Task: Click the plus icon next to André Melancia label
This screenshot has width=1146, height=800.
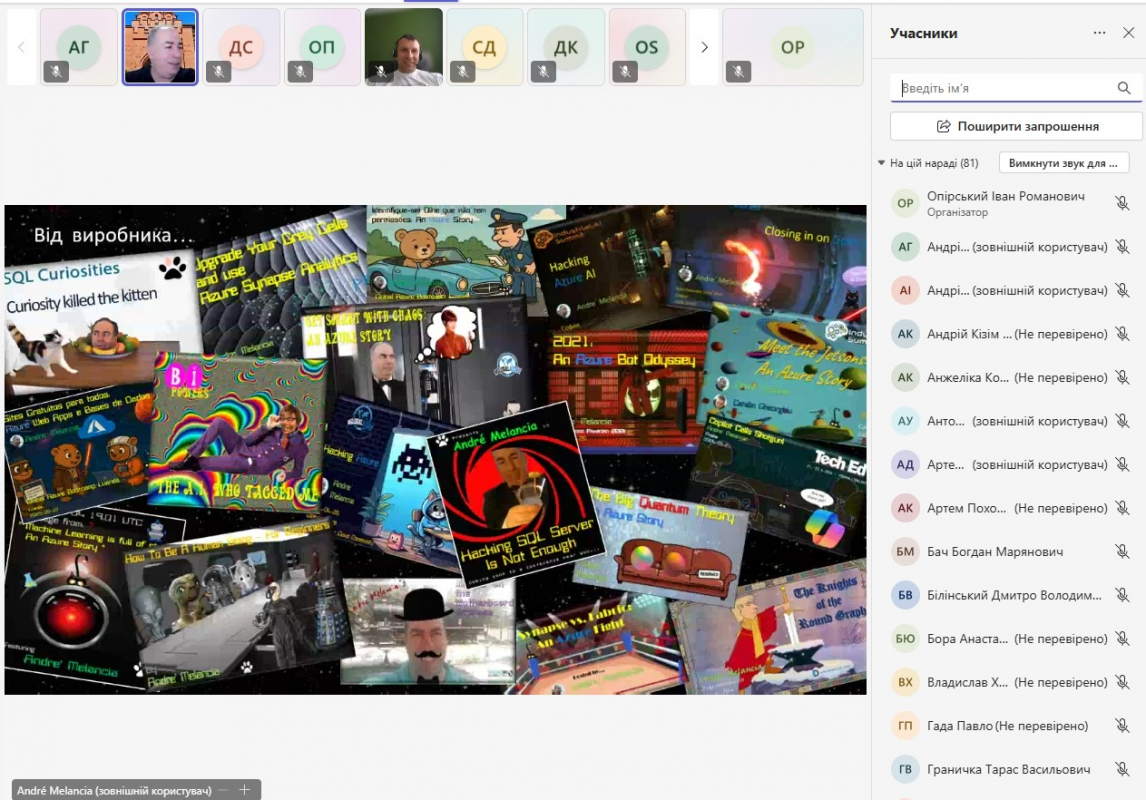Action: 244,790
